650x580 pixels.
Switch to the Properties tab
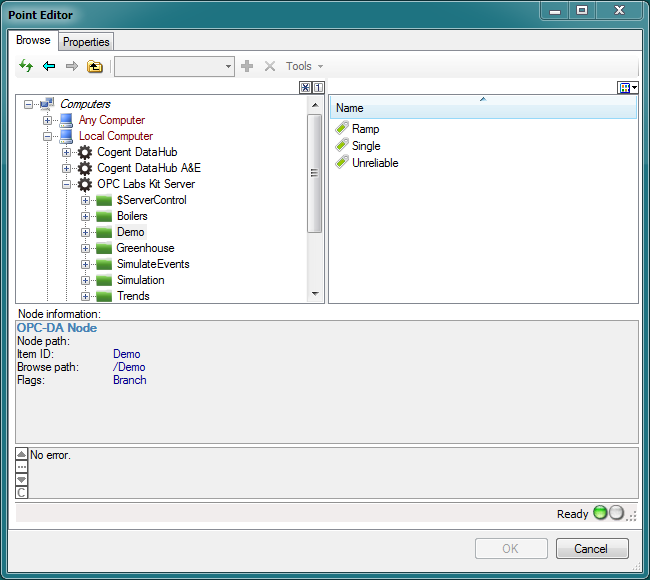(x=86, y=42)
